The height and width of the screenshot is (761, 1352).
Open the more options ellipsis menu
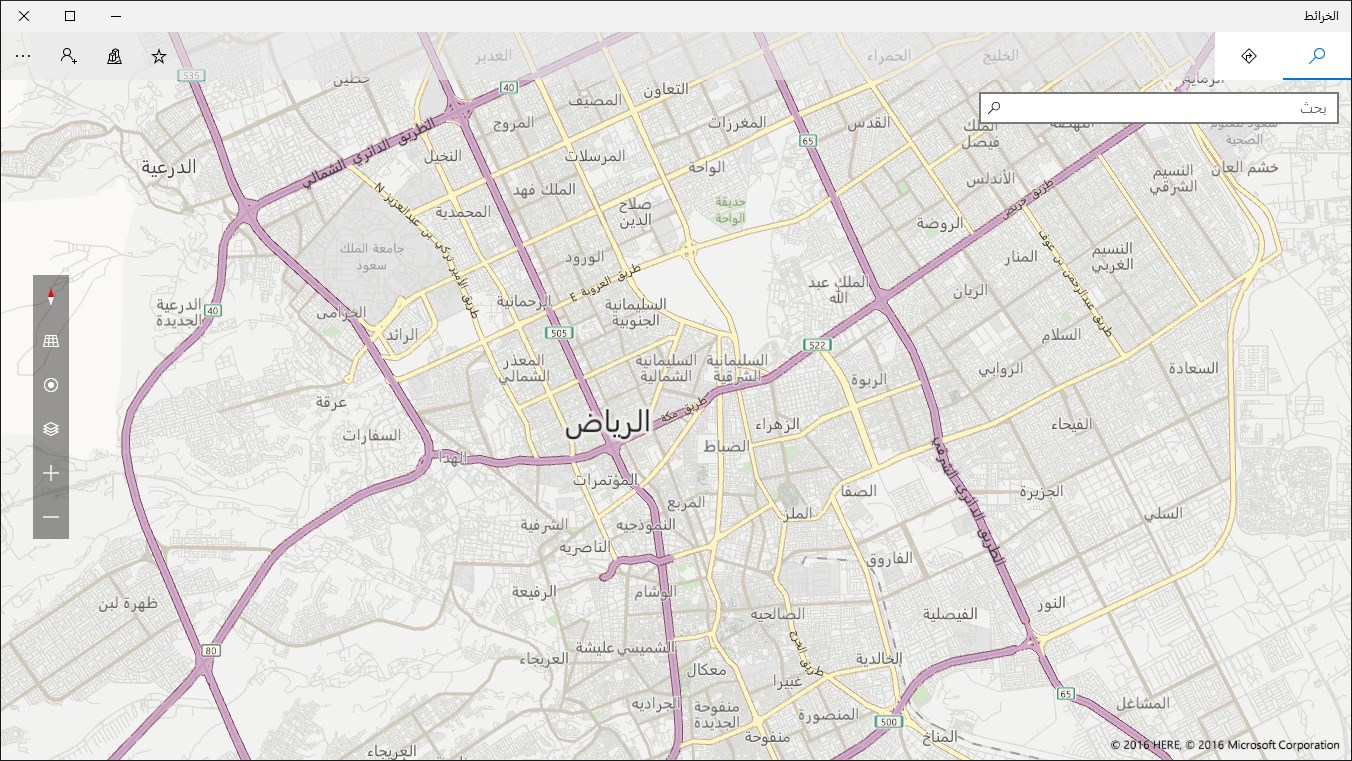tap(23, 56)
